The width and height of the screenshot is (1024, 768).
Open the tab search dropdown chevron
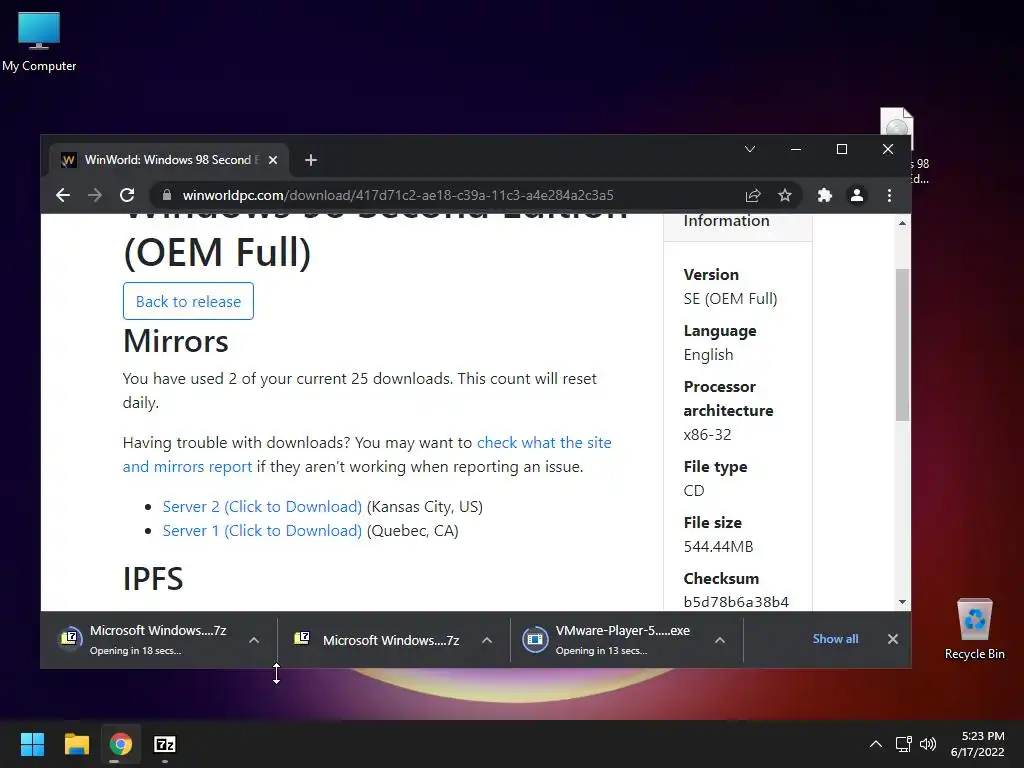point(750,149)
